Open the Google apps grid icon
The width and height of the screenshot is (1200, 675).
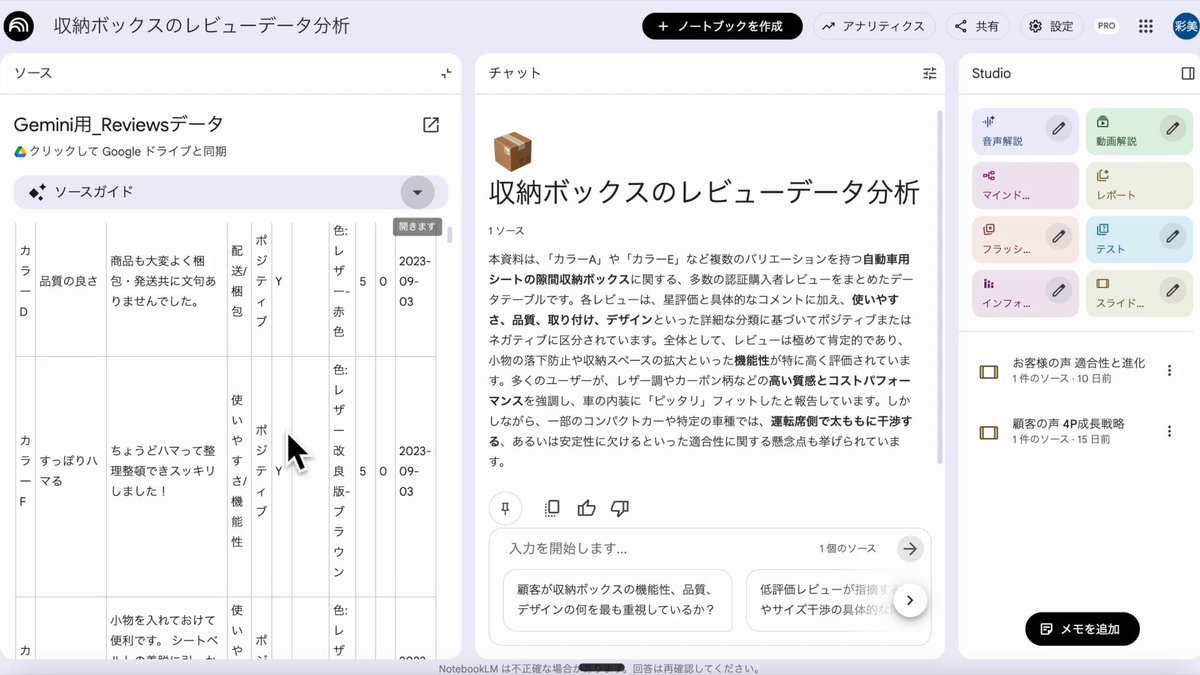click(x=1146, y=26)
